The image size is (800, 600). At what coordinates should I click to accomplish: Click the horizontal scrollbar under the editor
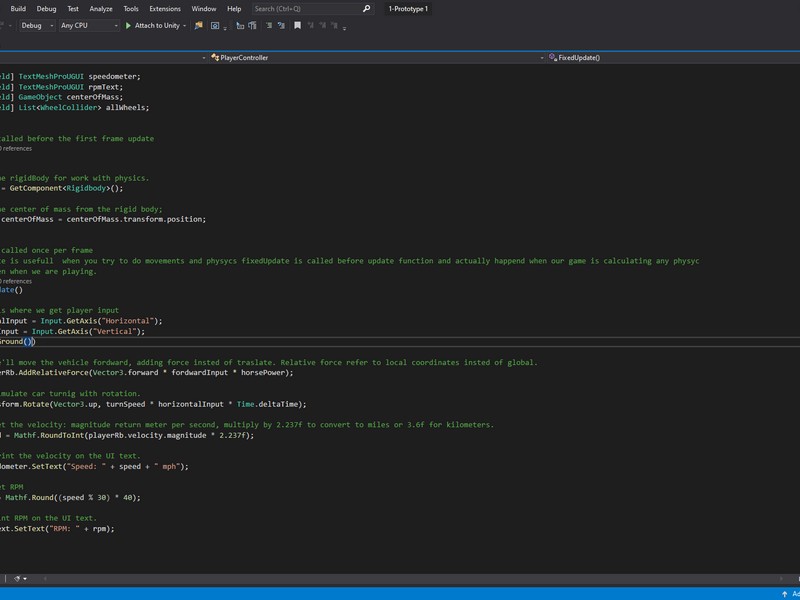(400, 578)
